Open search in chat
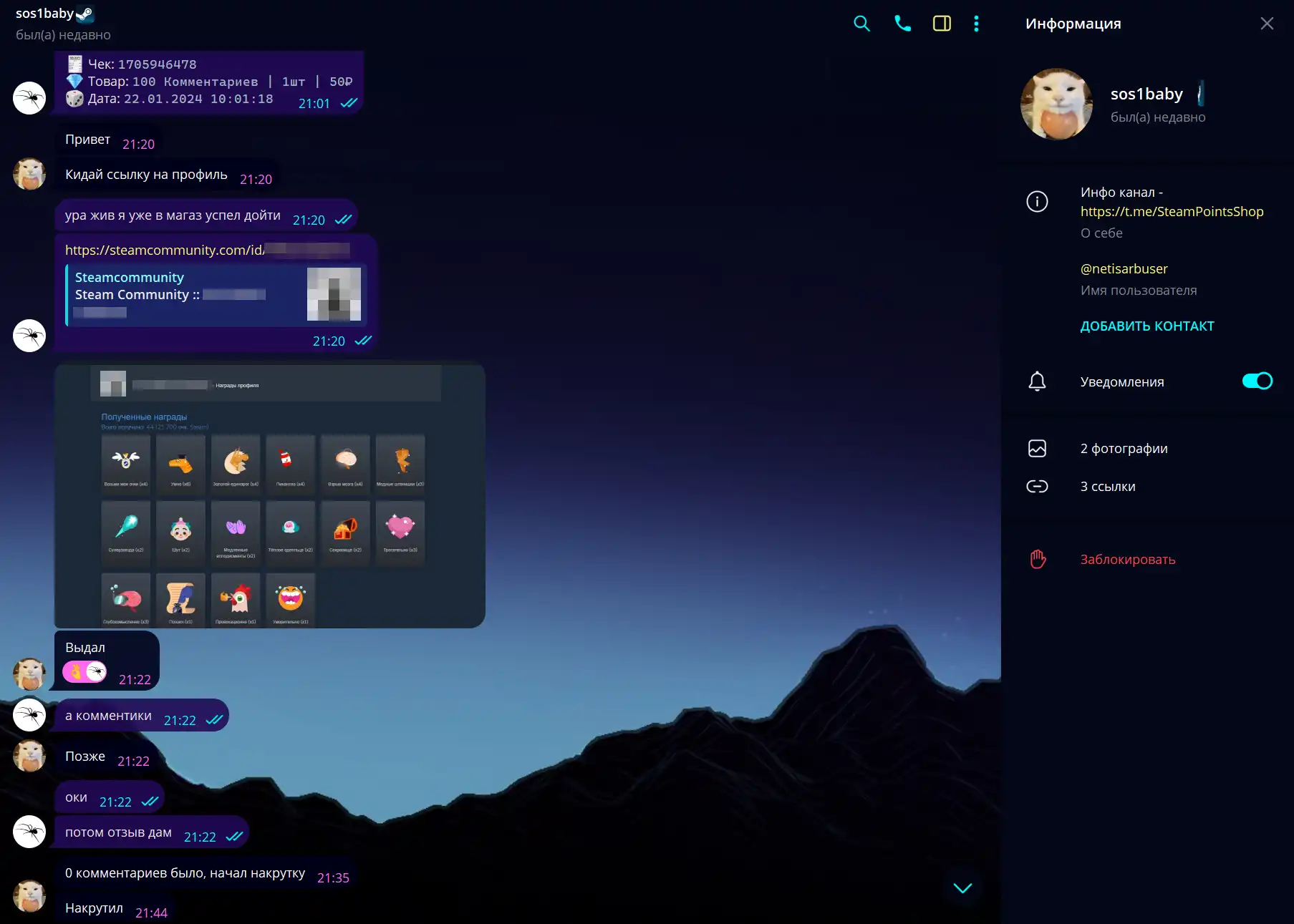The image size is (1294, 924). [x=861, y=24]
